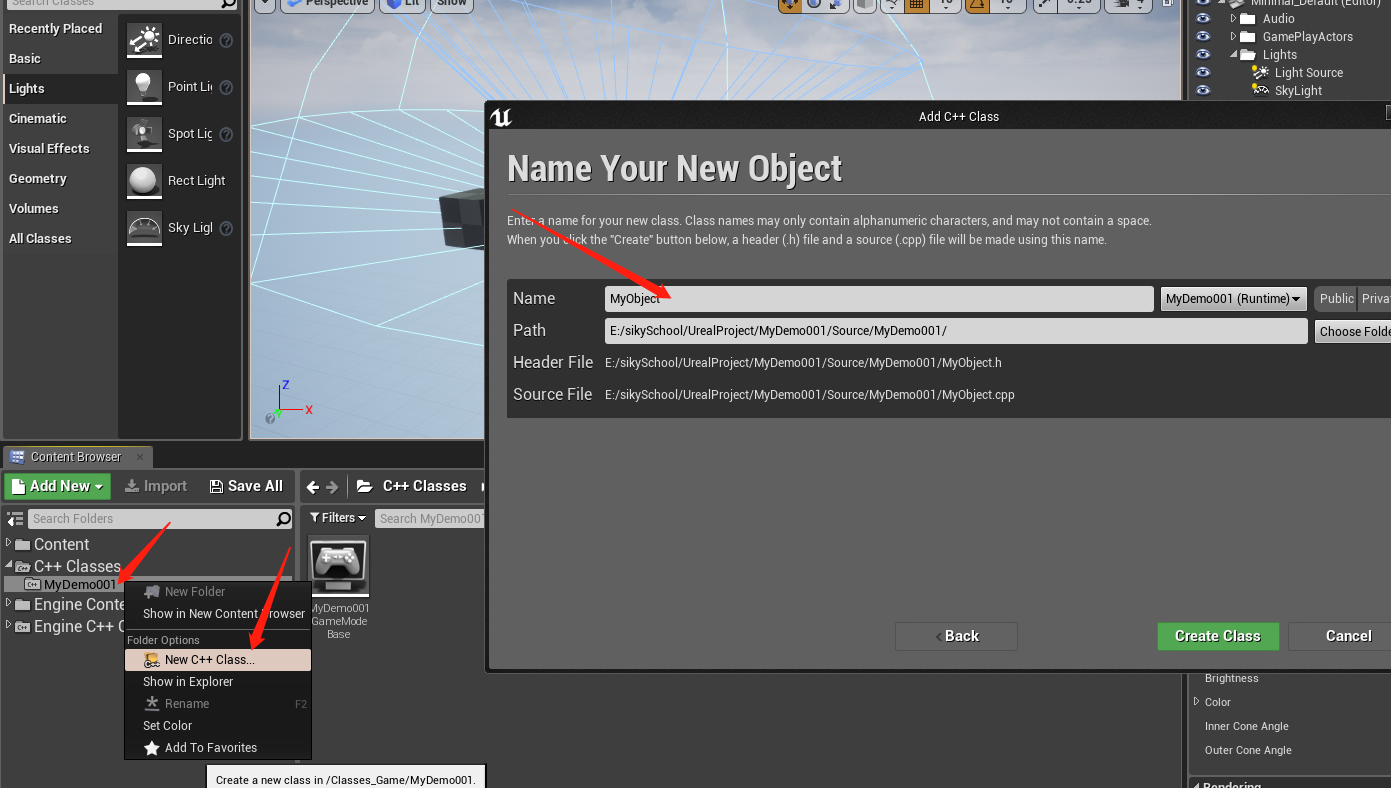
Task: Click the open-folder icon beside C++ Classes path
Action: 365,487
